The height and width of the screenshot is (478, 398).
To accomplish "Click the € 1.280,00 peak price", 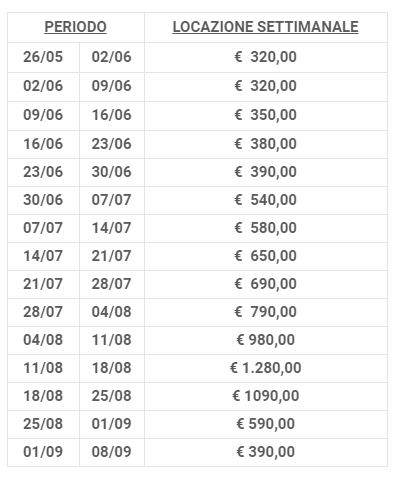I will click(x=265, y=368).
